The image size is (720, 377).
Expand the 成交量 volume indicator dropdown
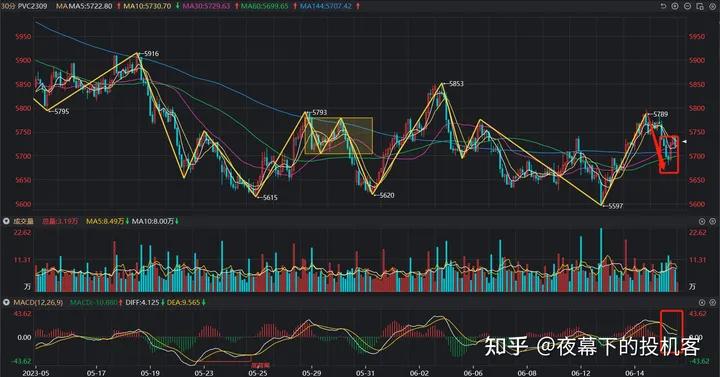coord(6,221)
